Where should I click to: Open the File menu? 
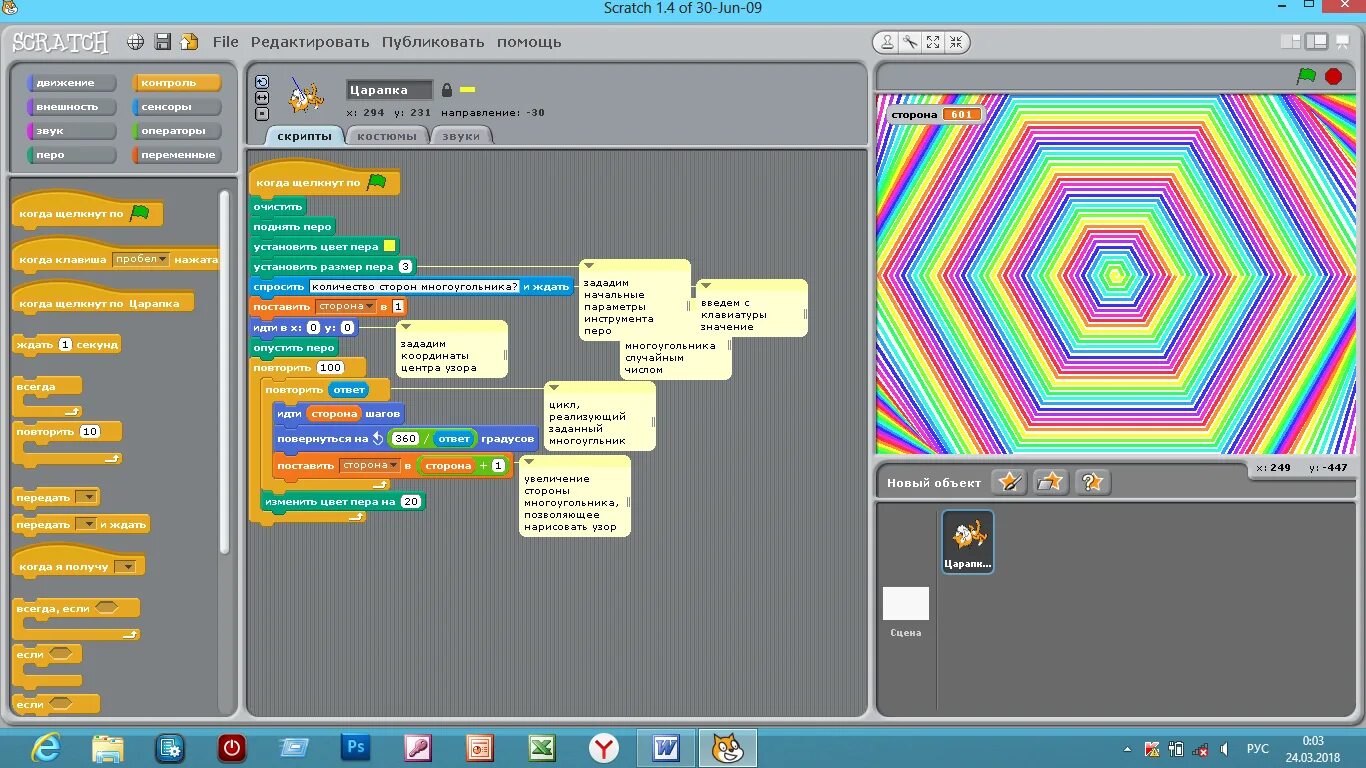[x=226, y=42]
